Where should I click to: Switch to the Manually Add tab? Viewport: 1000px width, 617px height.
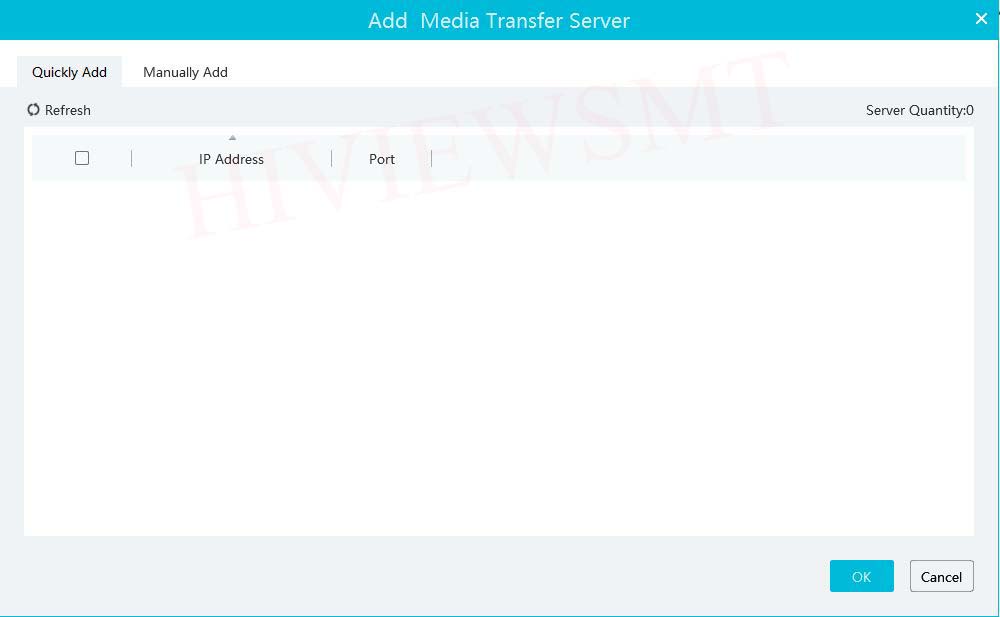pyautogui.click(x=185, y=72)
